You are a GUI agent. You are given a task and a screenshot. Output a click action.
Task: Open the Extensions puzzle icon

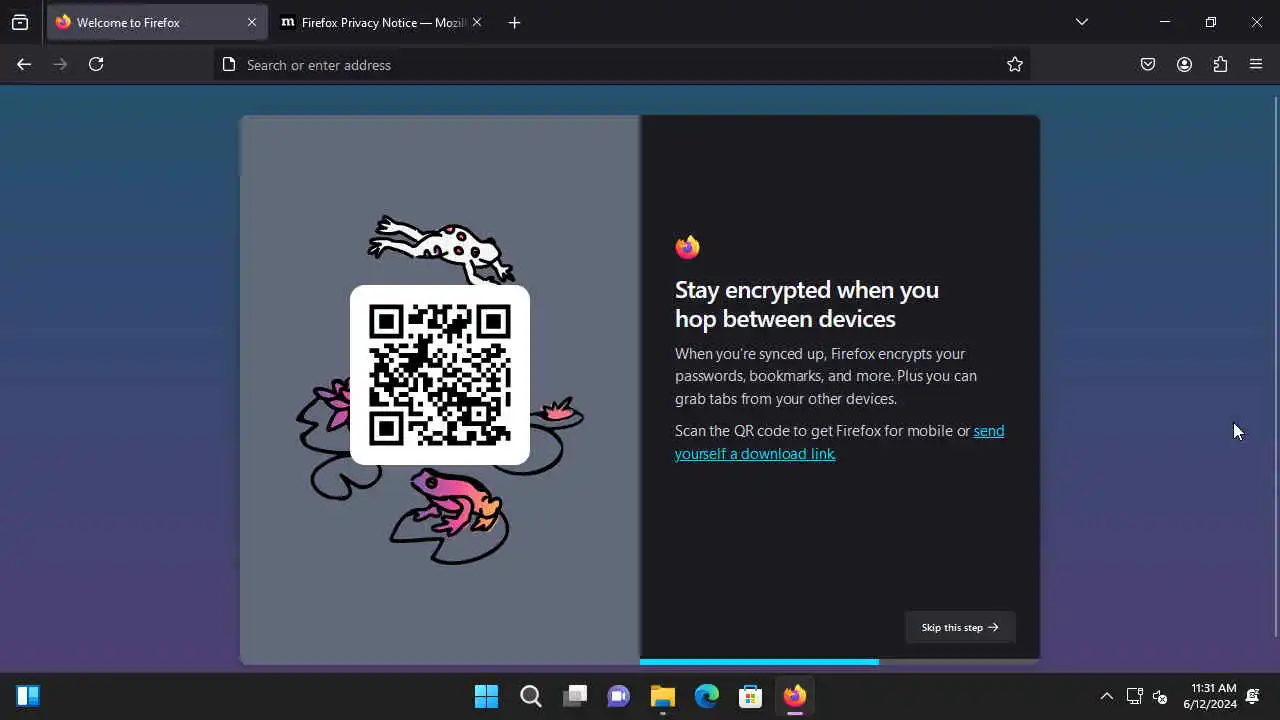(1220, 64)
